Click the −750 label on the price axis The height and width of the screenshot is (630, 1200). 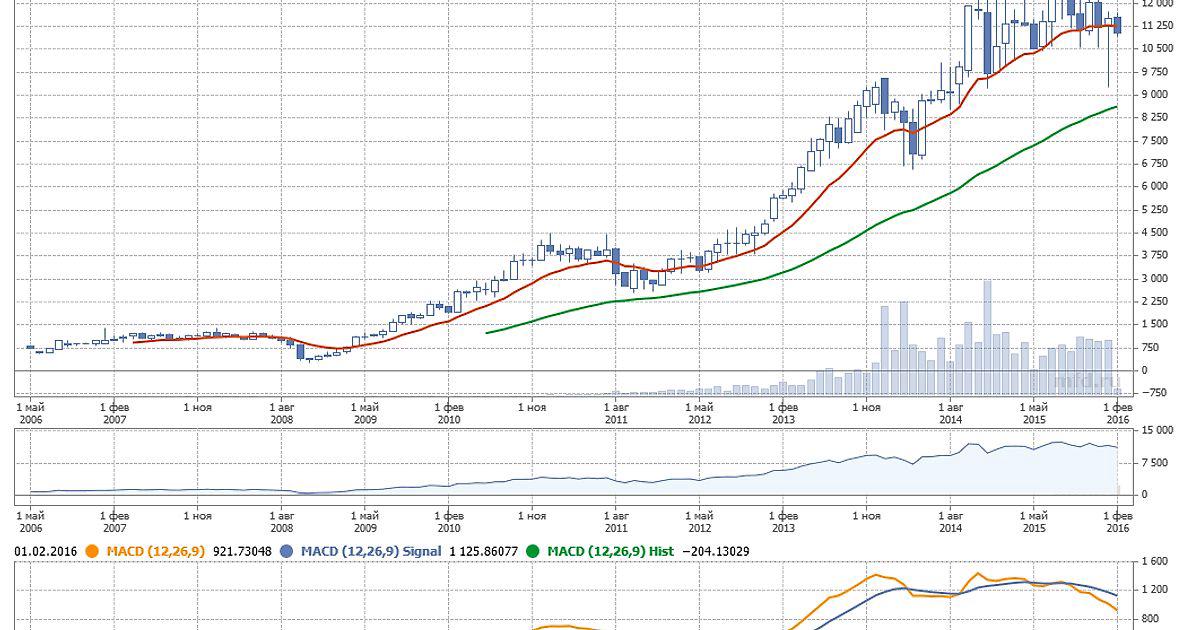tap(1155, 393)
